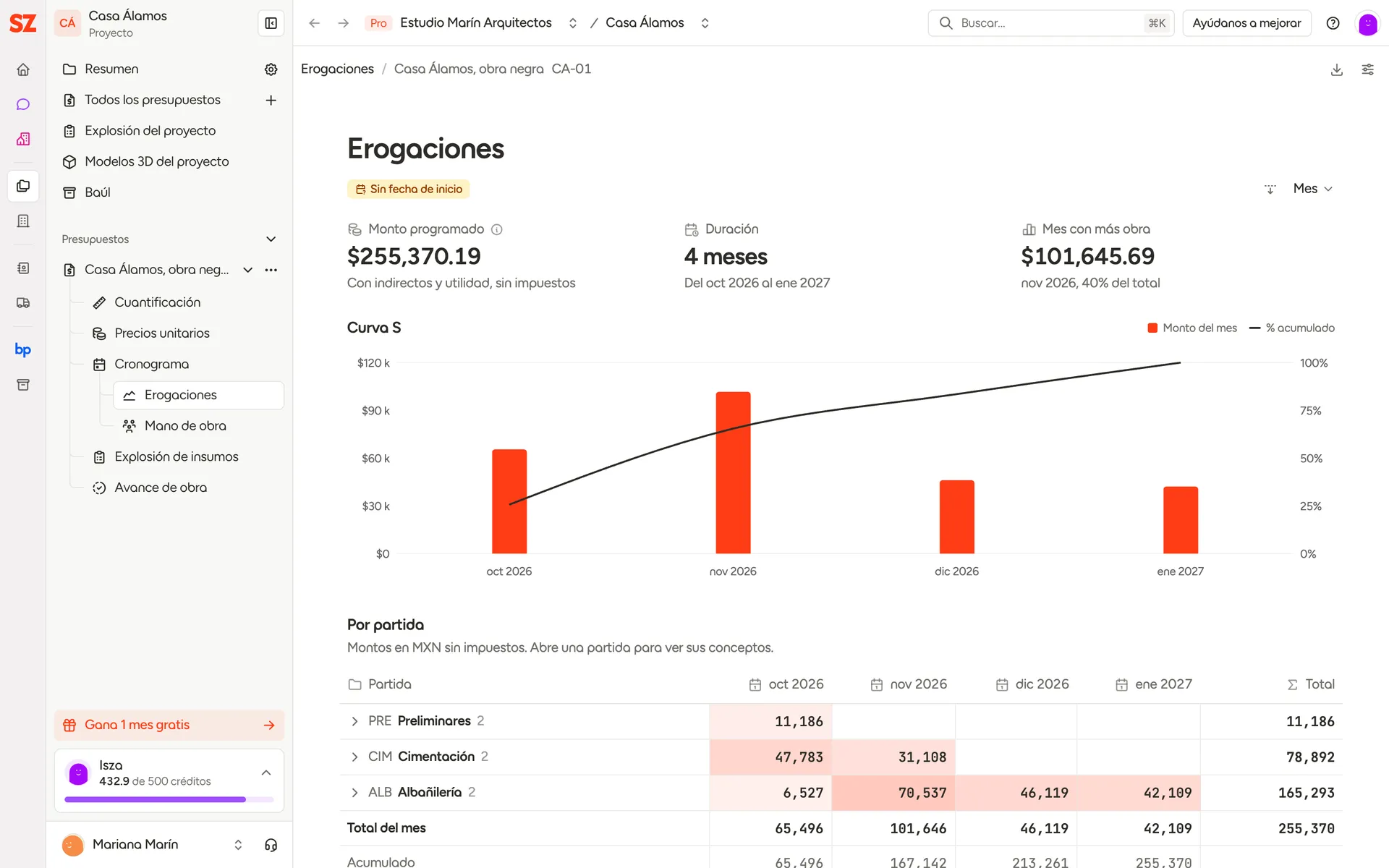Collapse the Presupuestos section
Image resolution: width=1389 pixels, height=868 pixels.
click(x=271, y=239)
